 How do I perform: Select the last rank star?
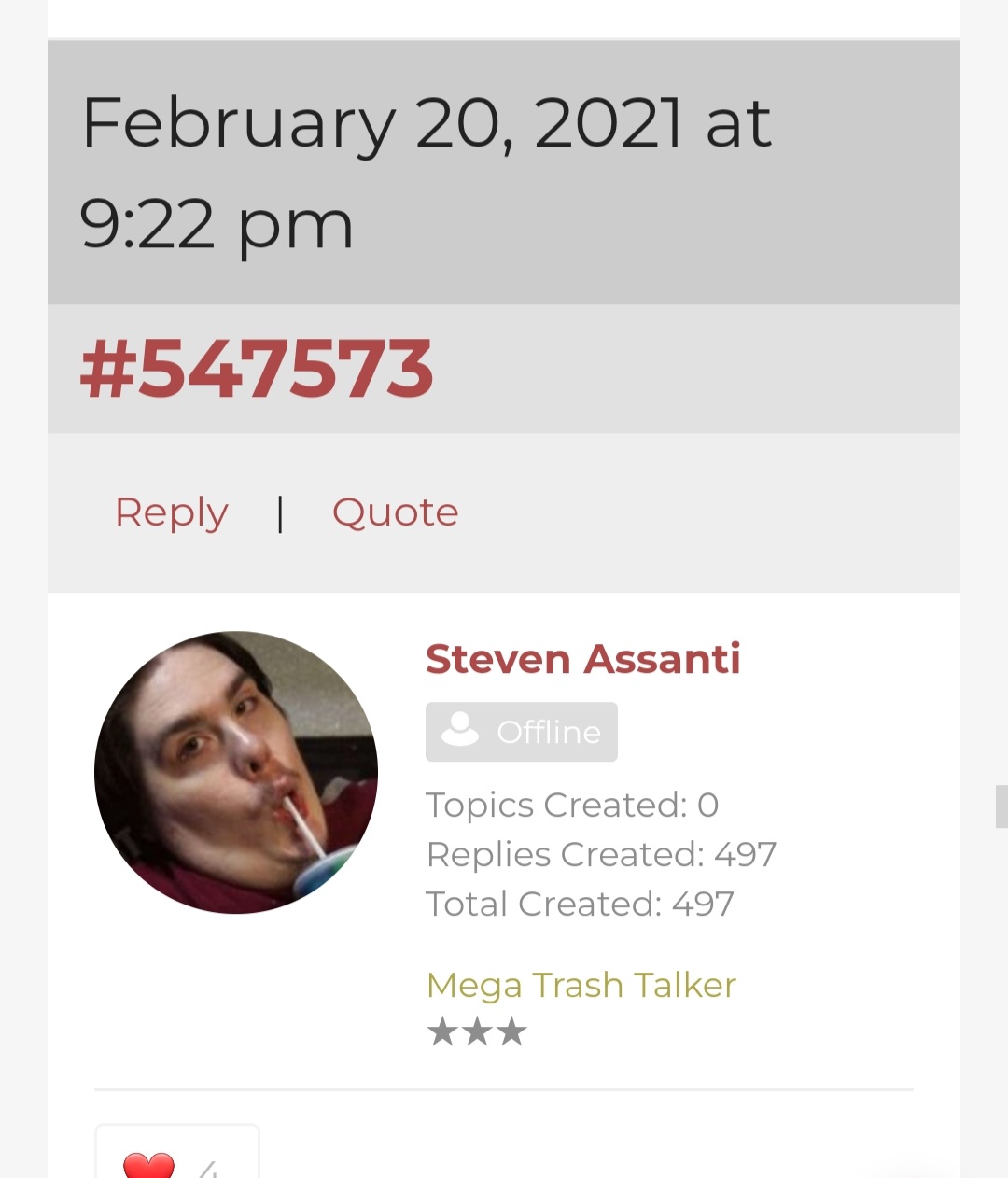coord(511,1032)
